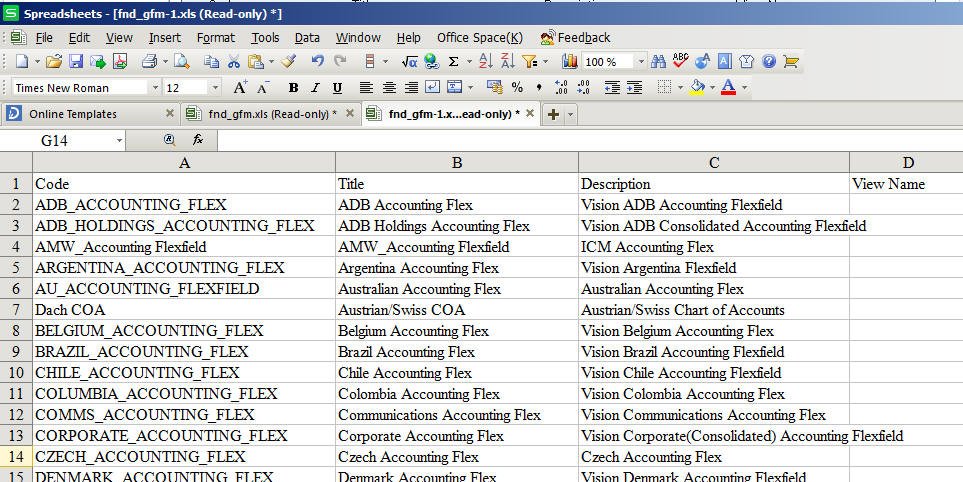Click cell containing Dach COA

point(184,309)
